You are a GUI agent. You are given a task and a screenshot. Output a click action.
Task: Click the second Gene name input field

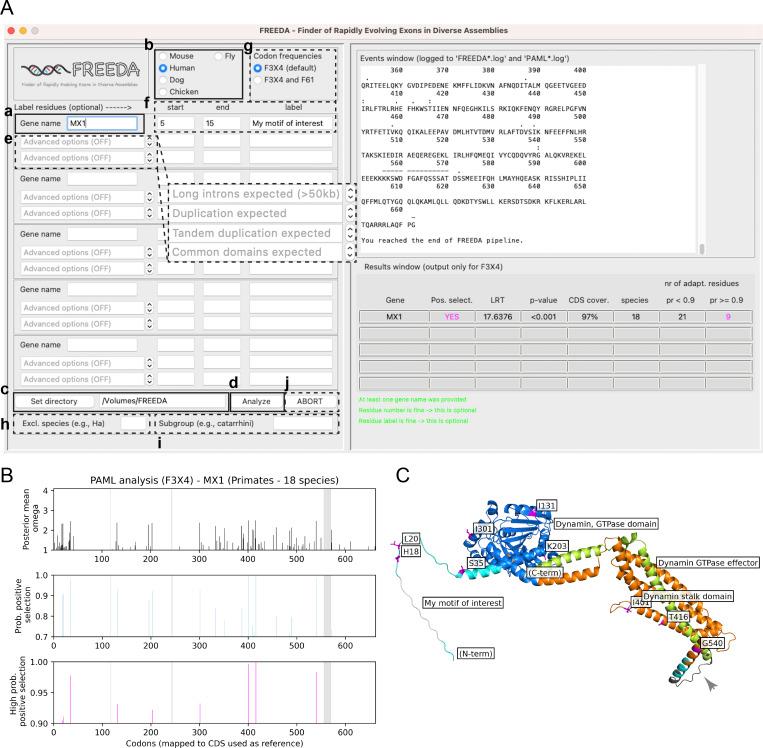tap(102, 179)
